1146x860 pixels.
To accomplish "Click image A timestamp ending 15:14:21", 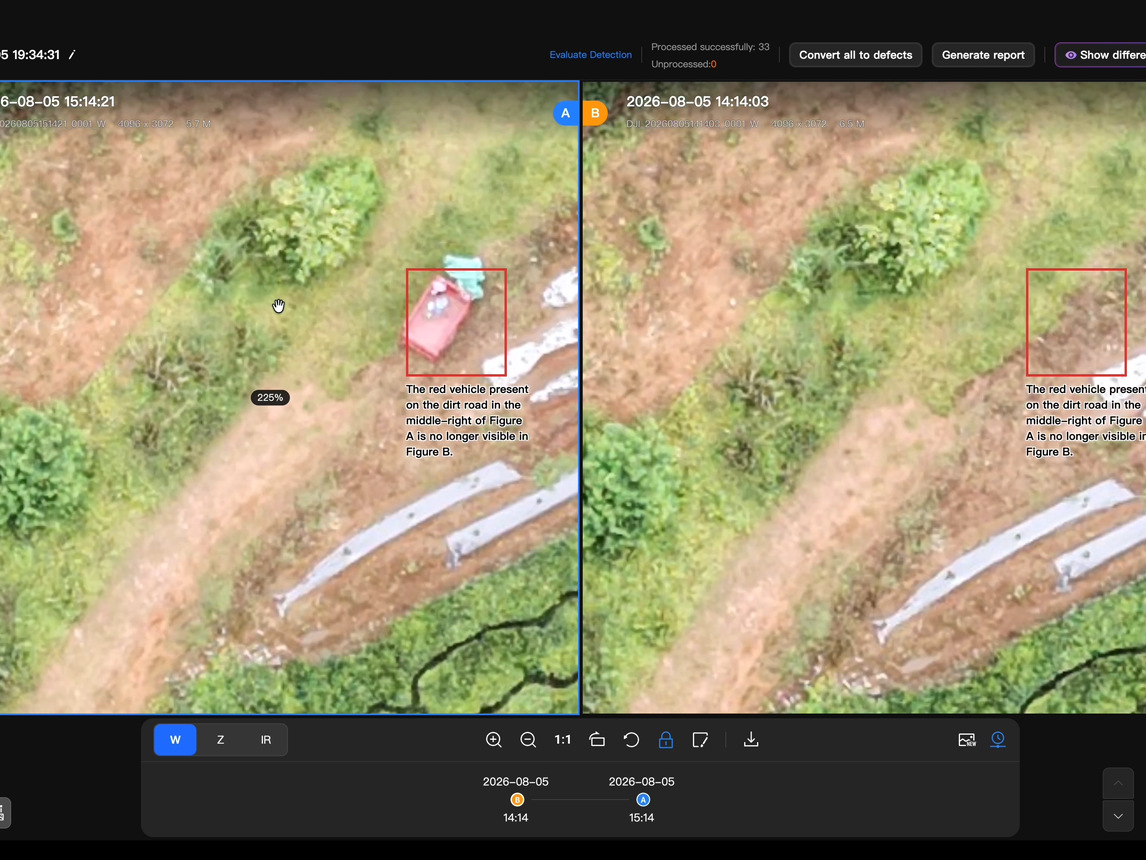I will coord(58,102).
